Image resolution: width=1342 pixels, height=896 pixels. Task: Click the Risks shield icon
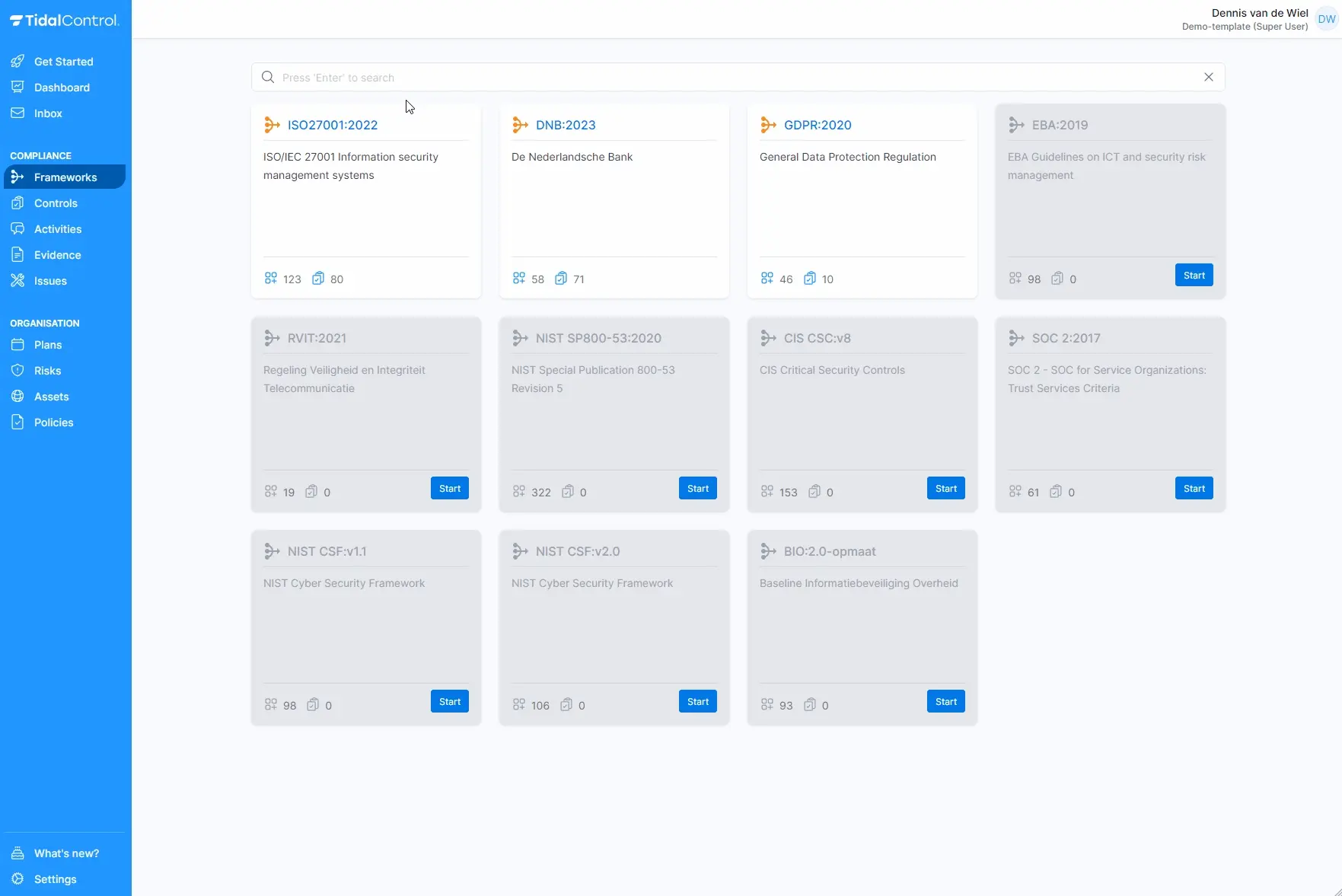click(18, 371)
